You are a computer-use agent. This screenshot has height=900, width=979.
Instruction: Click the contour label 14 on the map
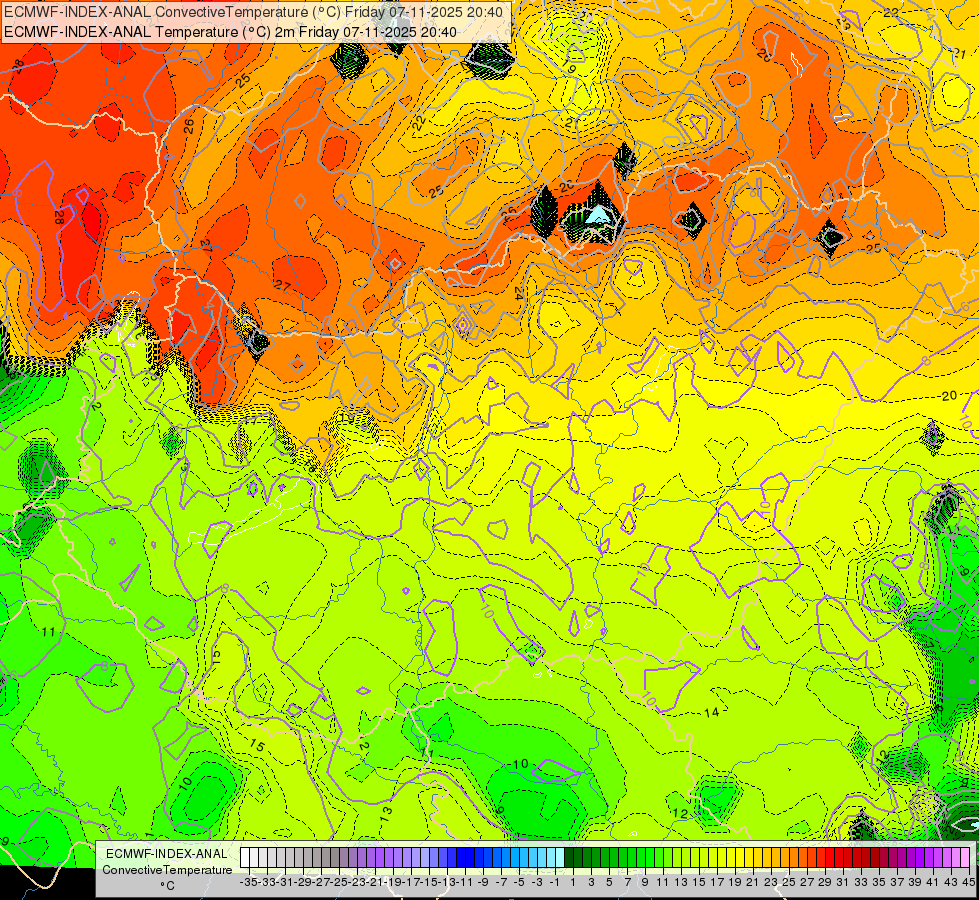point(712,712)
